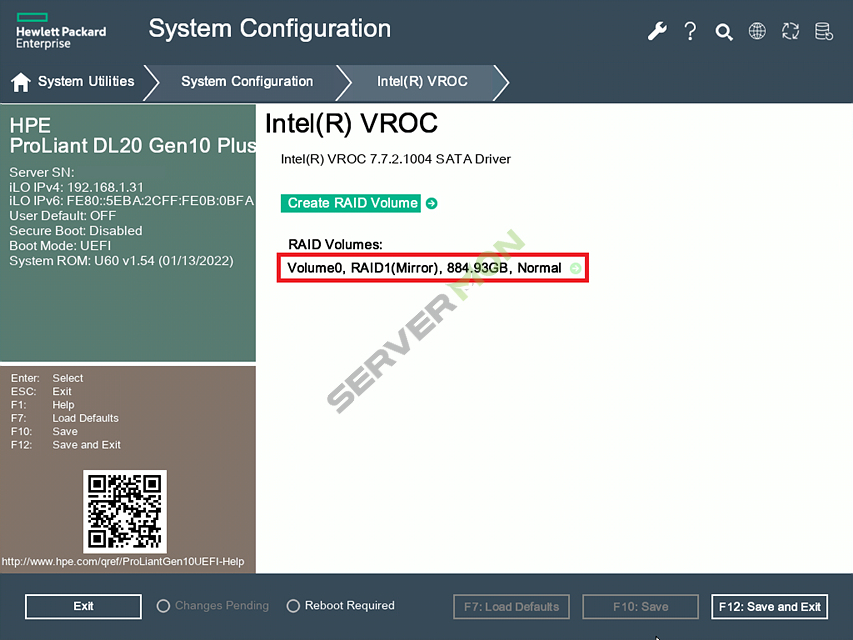Screen dimensions: 853x640
Task: Open the wrench tools icon
Action: click(x=657, y=31)
